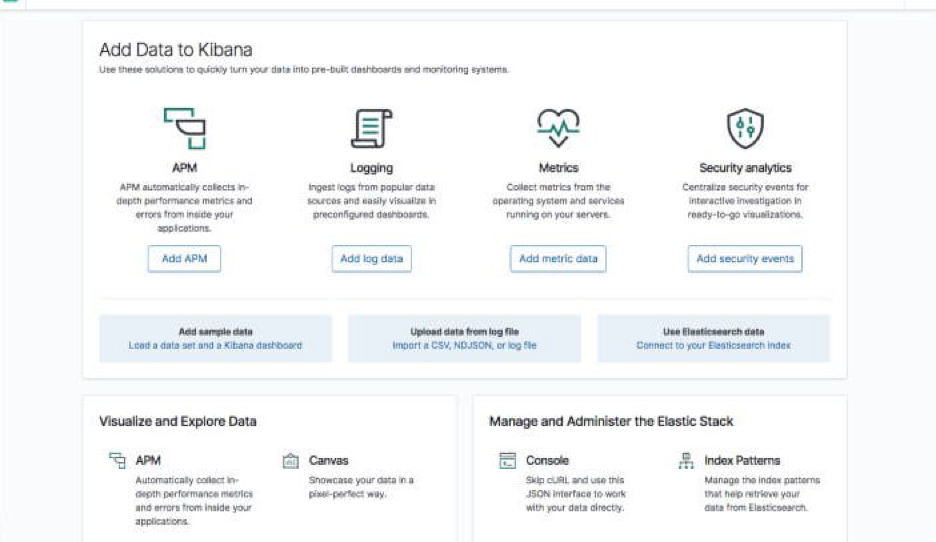936x542 pixels.
Task: Open the APM item in Visualize and Explore Data
Action: point(148,460)
